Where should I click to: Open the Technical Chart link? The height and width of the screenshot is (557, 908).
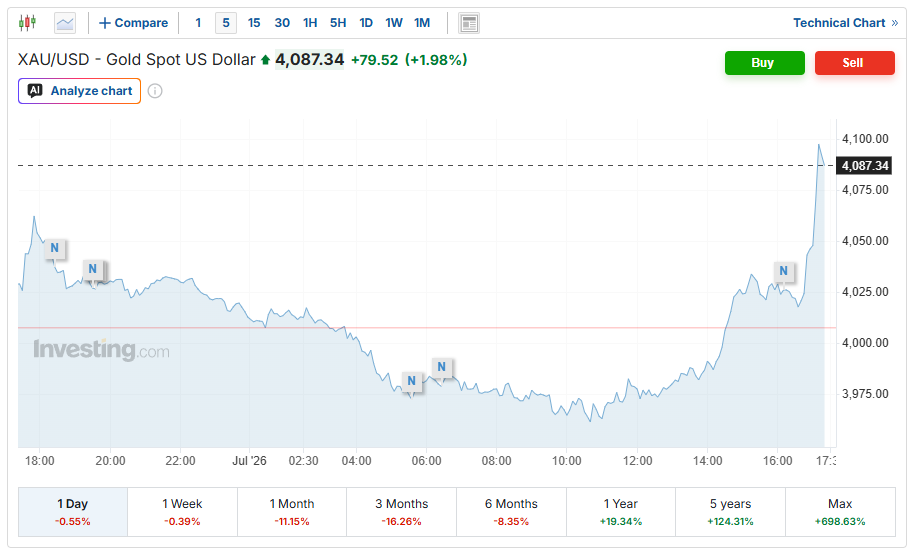pyautogui.click(x=845, y=23)
